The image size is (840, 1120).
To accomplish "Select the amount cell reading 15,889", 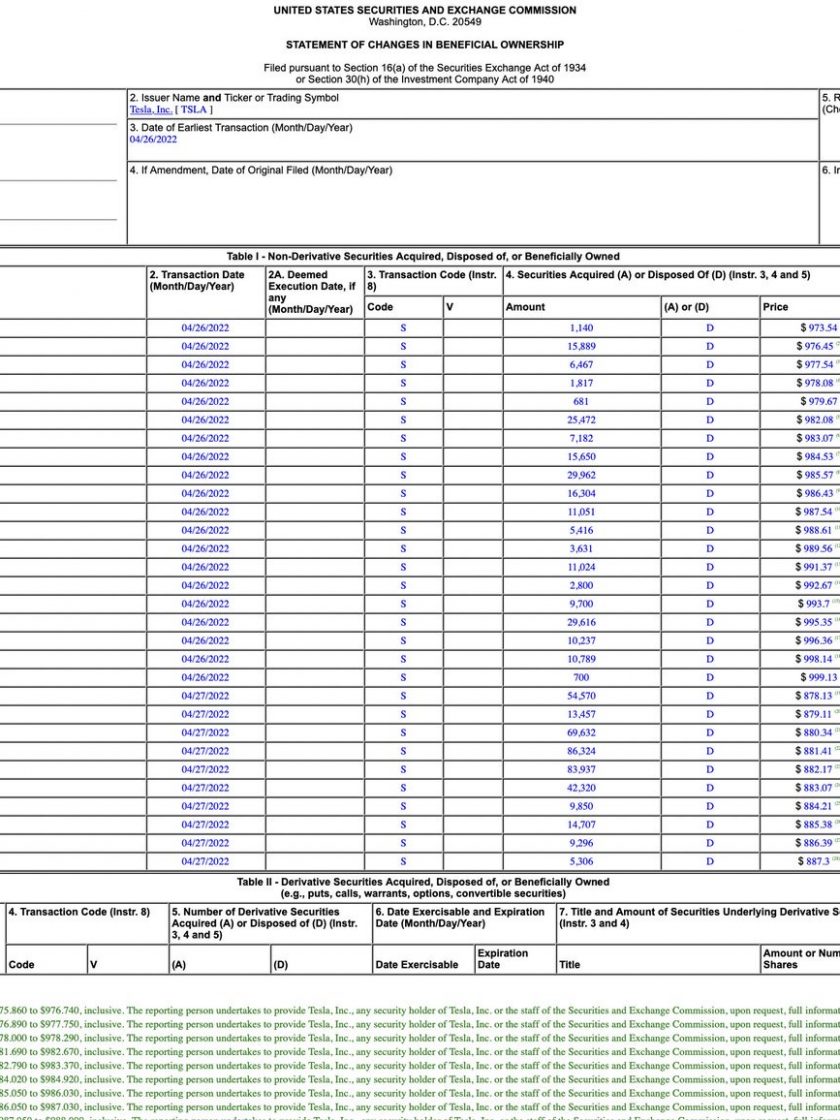I will pyautogui.click(x=581, y=346).
